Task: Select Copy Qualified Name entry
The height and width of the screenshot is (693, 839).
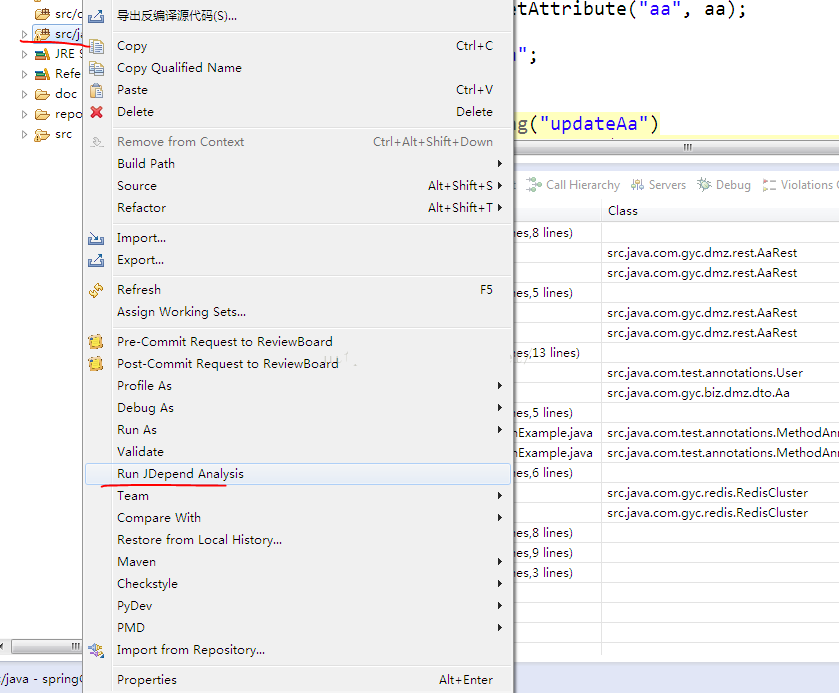Action: click(x=298, y=68)
